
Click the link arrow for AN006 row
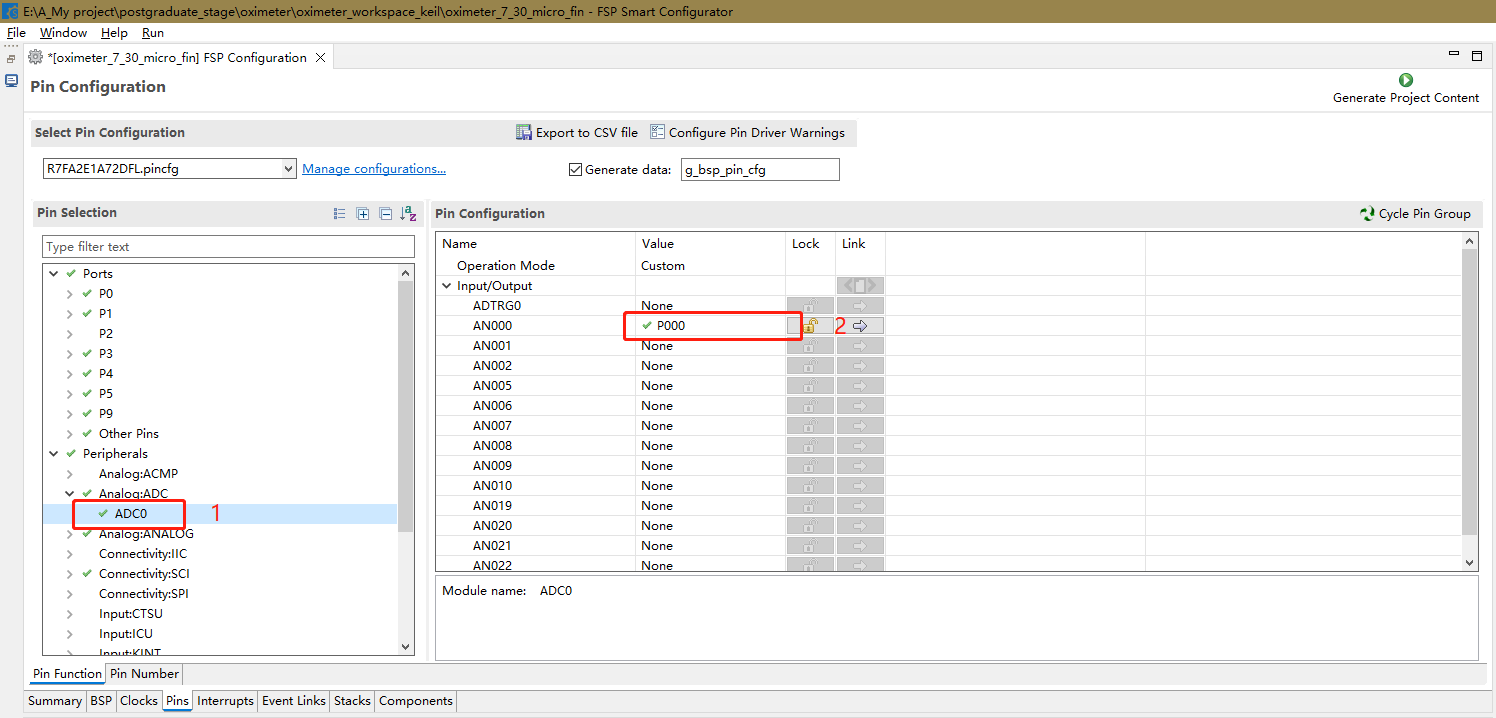860,405
